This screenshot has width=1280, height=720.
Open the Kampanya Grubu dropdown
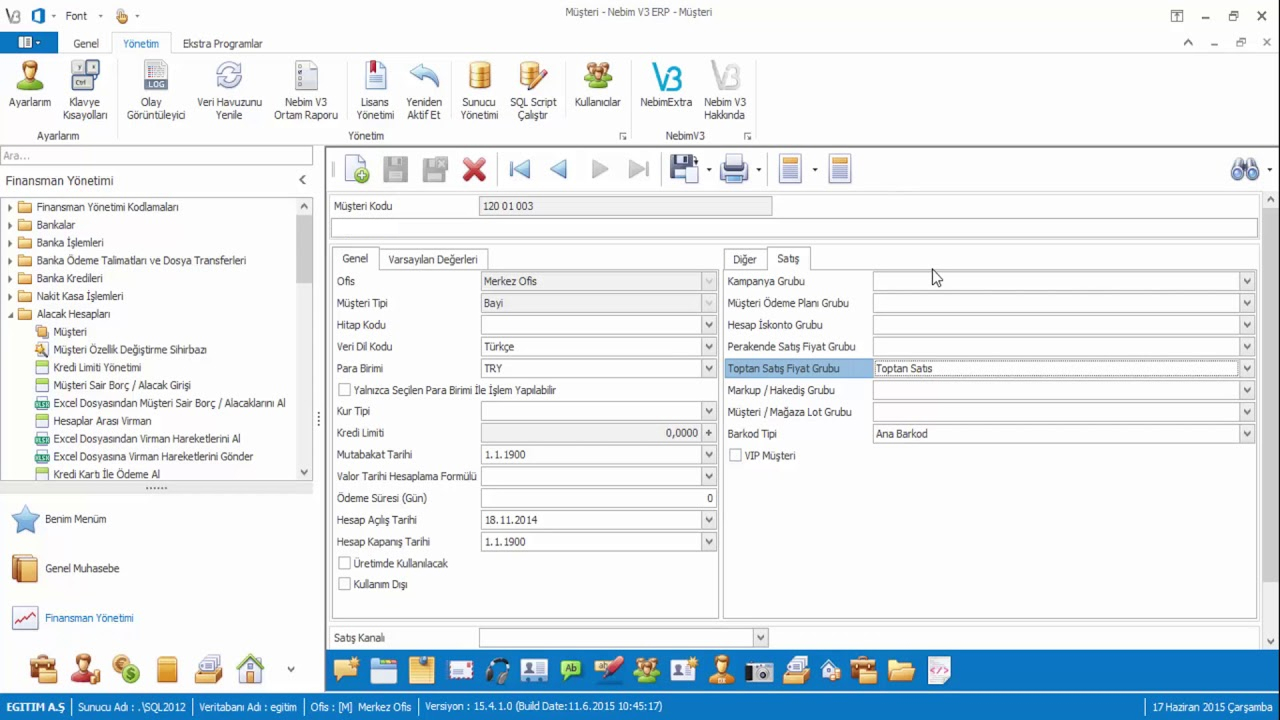tap(1247, 281)
